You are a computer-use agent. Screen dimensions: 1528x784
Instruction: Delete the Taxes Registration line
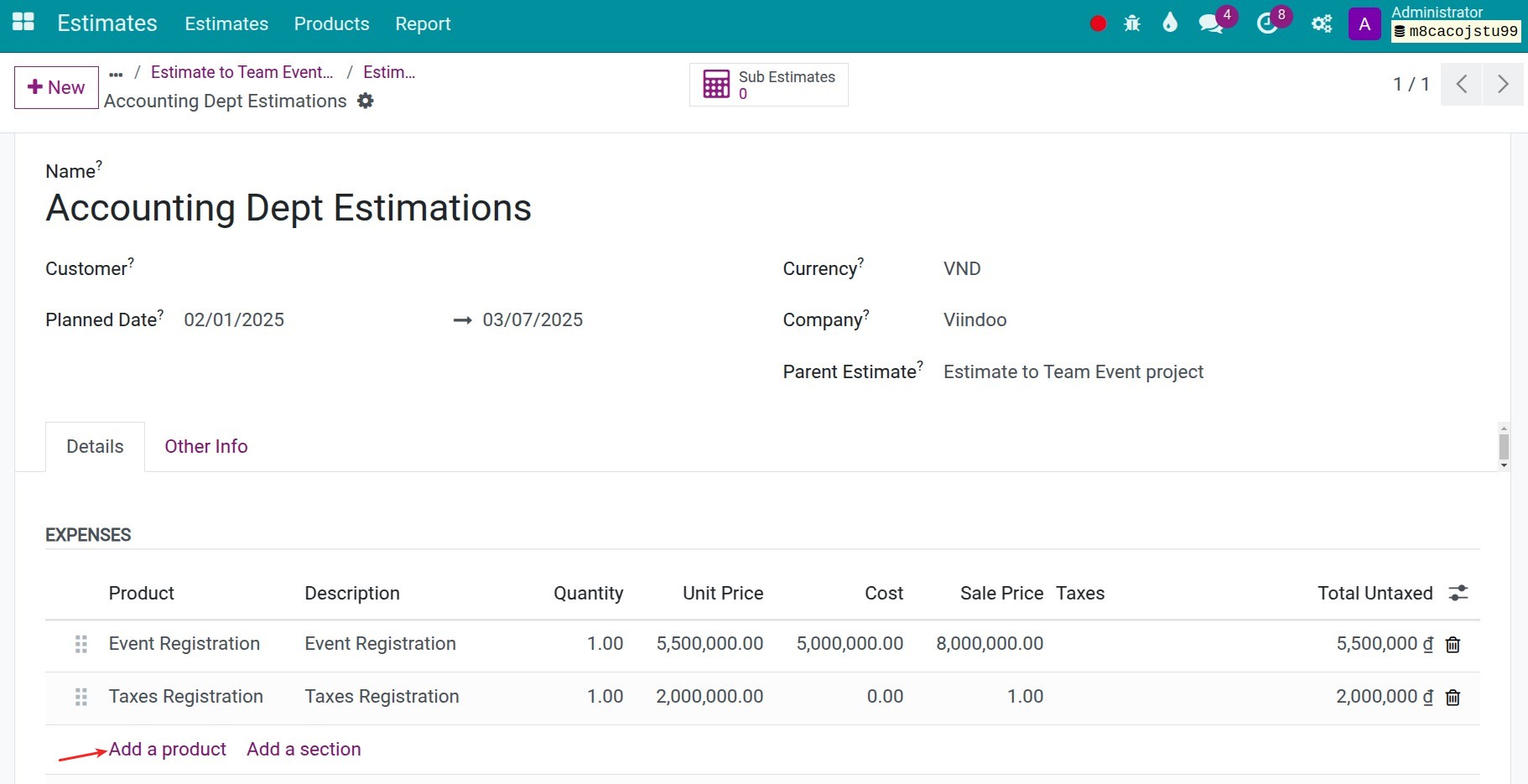[x=1453, y=697]
